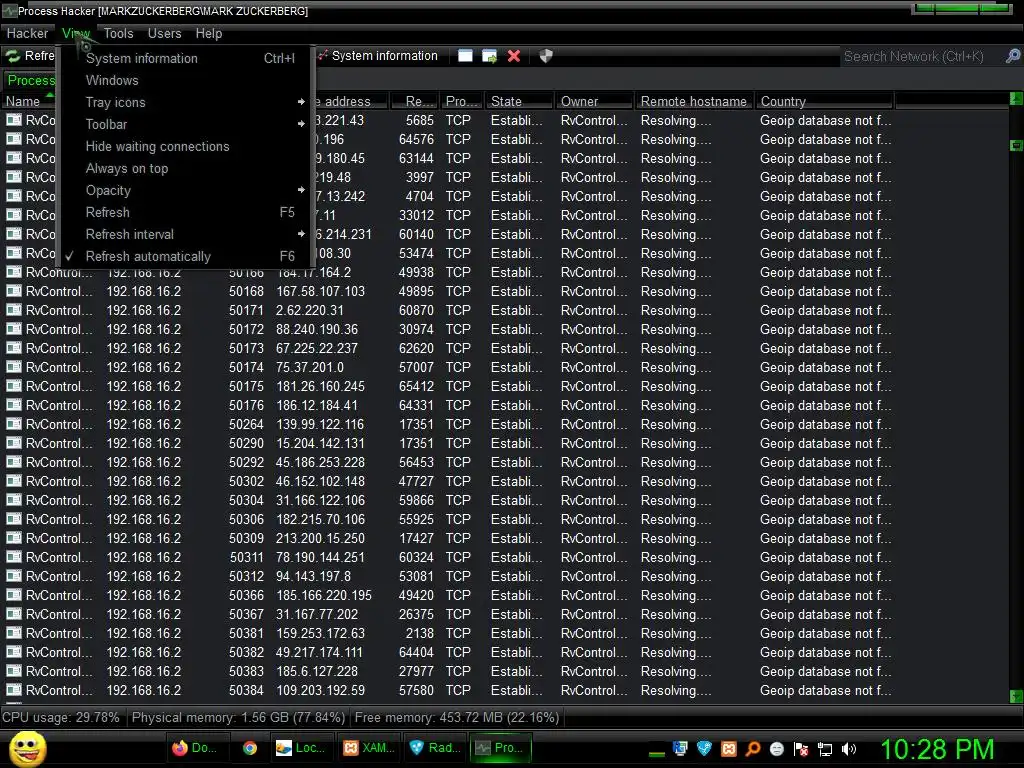Click the network connection tray icon
Image resolution: width=1024 pixels, height=768 pixels.
[x=825, y=749]
